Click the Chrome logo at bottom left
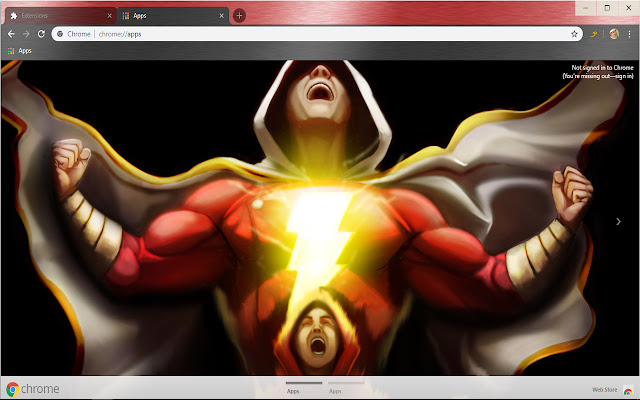Viewport: 640px width, 400px height. click(33, 389)
